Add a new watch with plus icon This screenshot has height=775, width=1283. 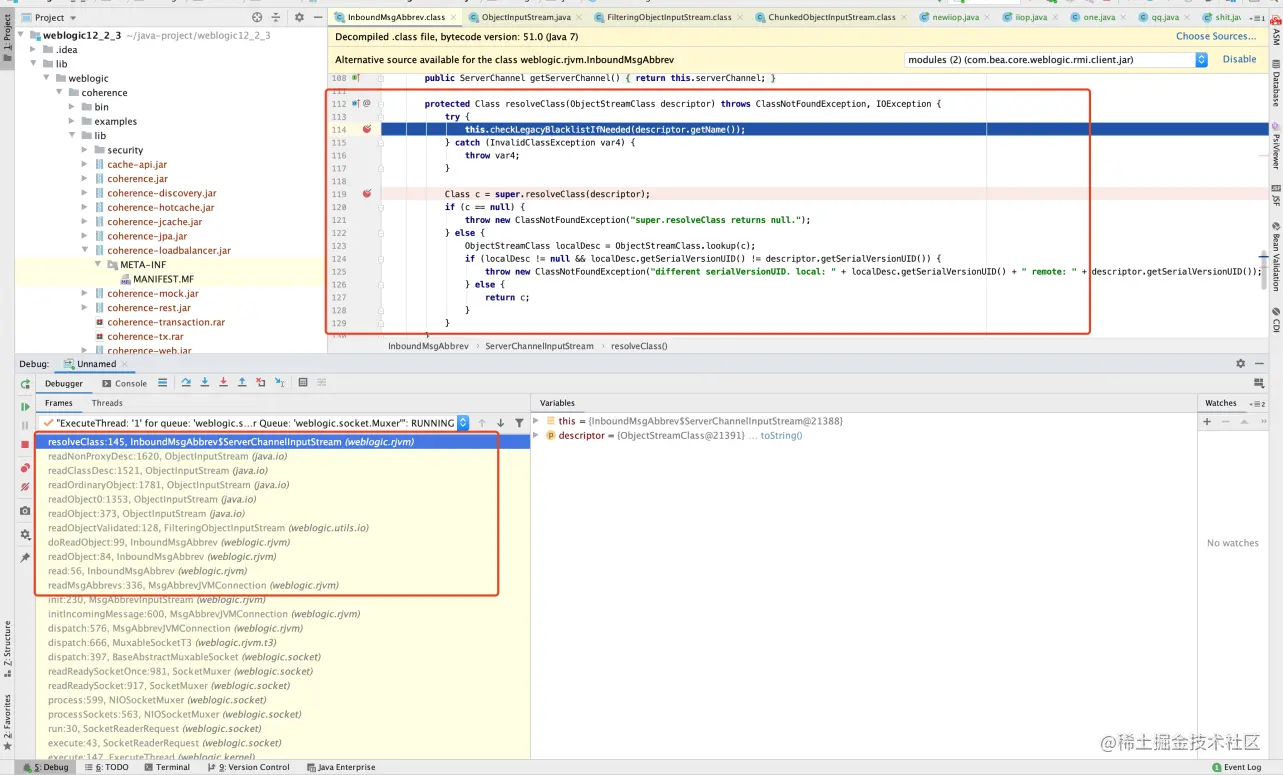1207,421
